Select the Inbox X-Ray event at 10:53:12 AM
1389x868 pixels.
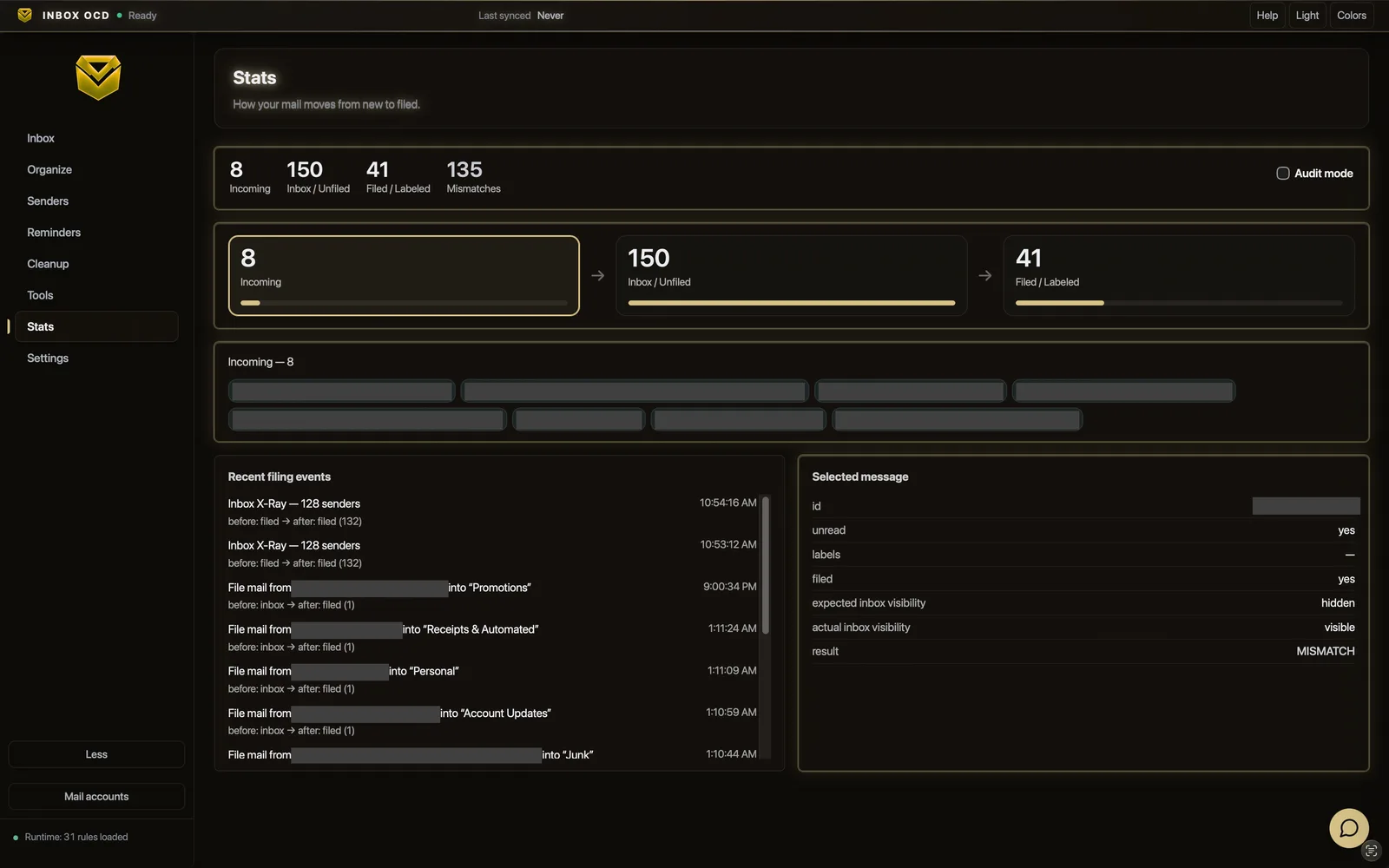[492, 554]
